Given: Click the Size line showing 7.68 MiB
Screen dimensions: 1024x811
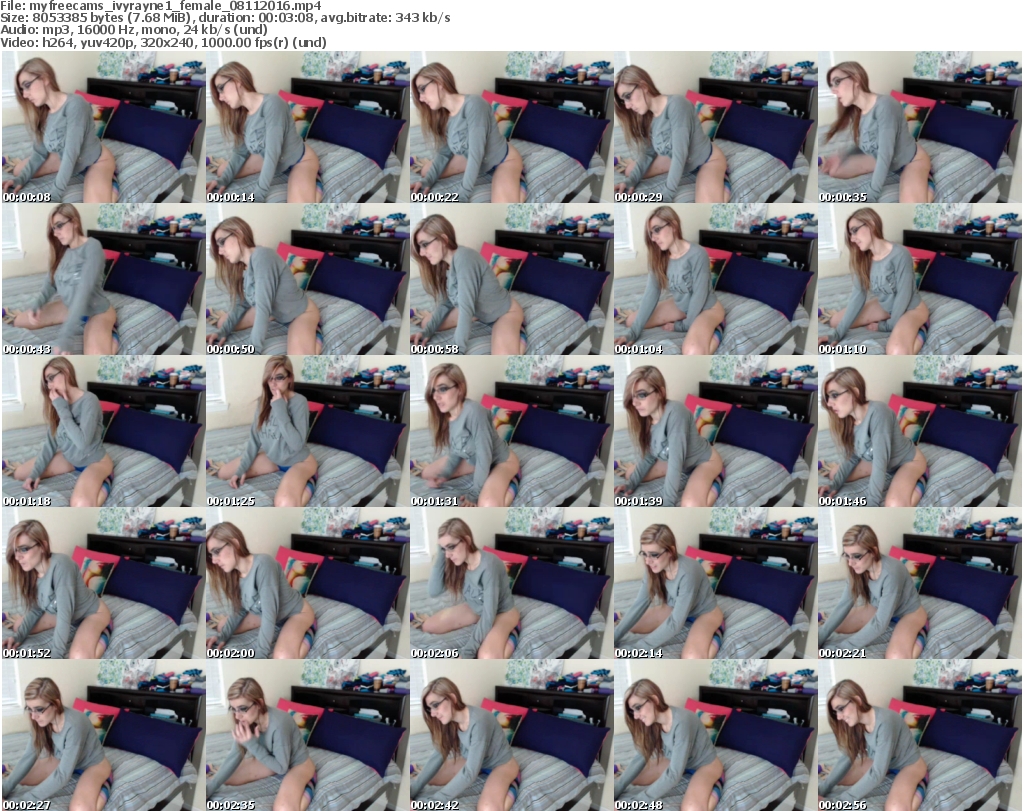Looking at the screenshot, I should pos(225,18).
